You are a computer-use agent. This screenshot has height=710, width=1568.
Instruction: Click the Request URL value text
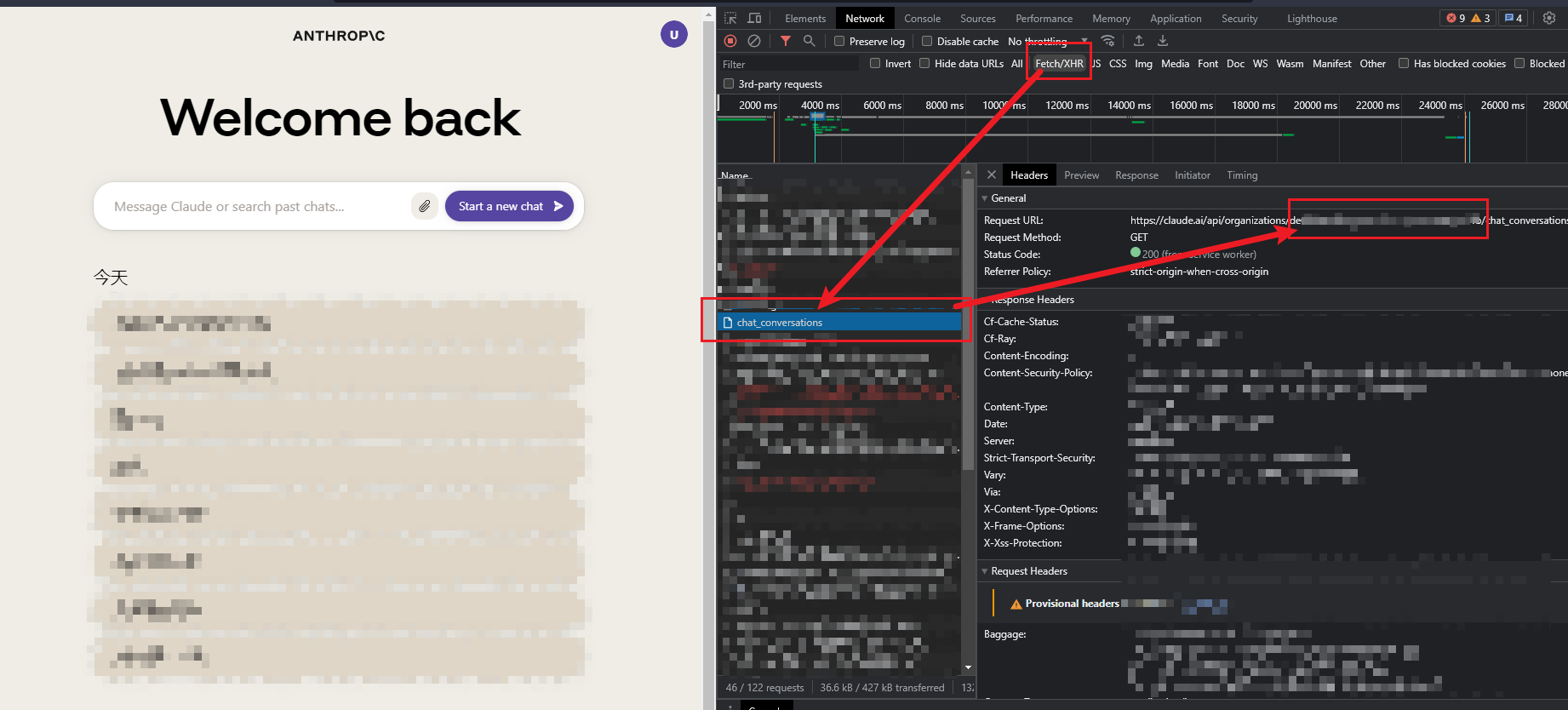tap(1348, 220)
